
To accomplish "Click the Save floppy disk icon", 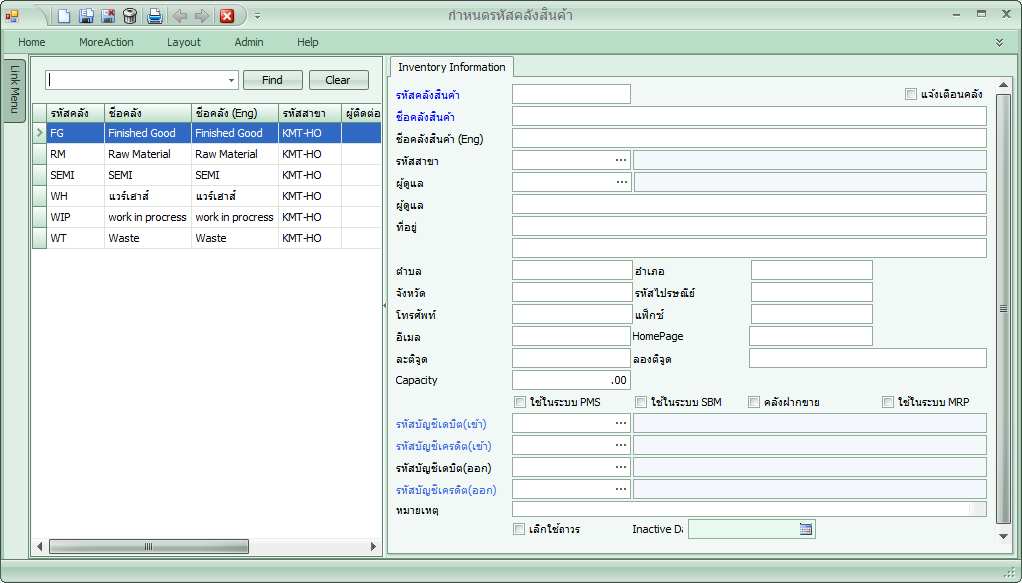I will pyautogui.click(x=86, y=16).
